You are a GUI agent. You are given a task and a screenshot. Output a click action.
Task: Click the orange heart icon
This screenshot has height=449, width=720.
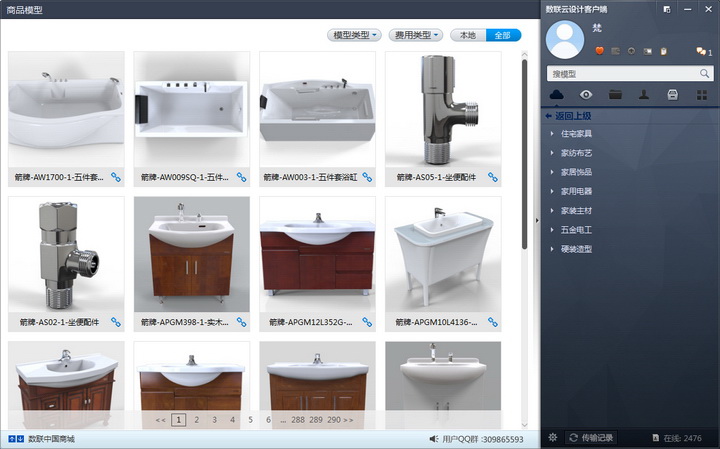(x=599, y=51)
